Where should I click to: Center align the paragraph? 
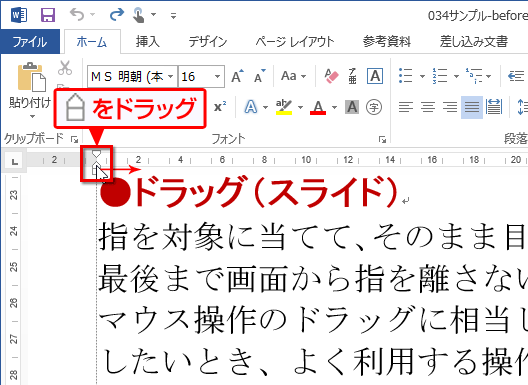428,107
